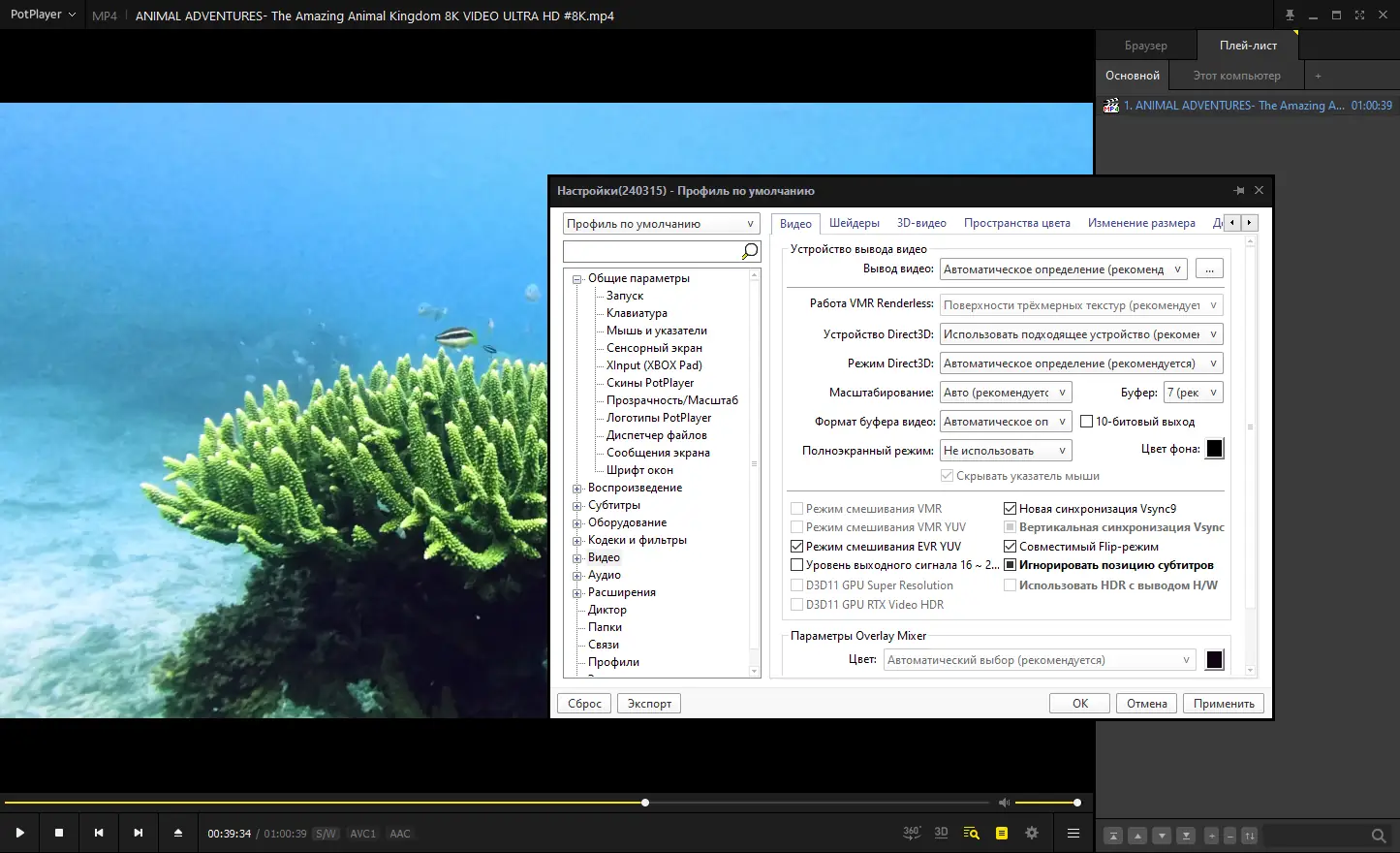This screenshot has height=853, width=1400.
Task: Open file with the eject icon
Action: pyautogui.click(x=178, y=833)
